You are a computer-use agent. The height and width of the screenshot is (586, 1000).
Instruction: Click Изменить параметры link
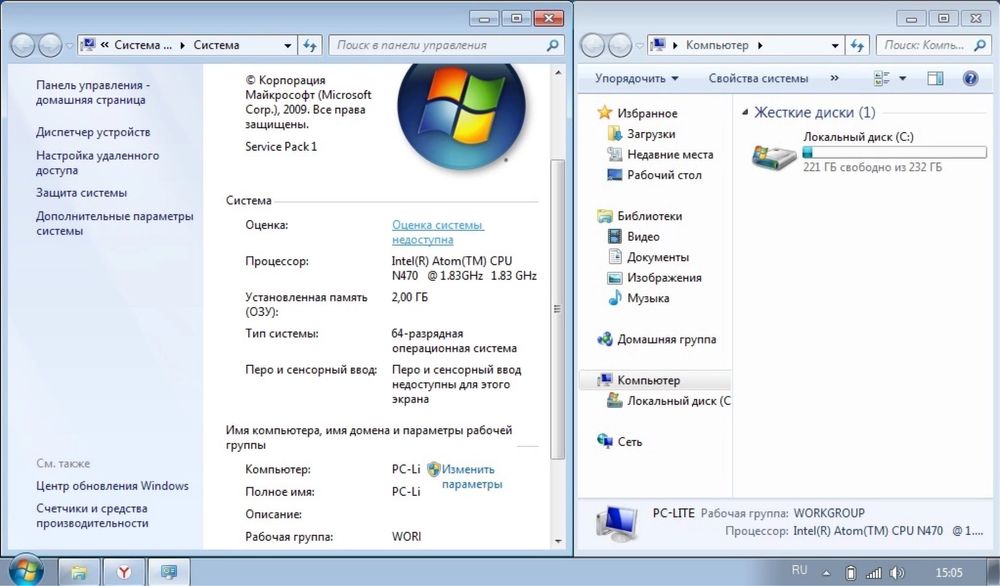[472, 476]
